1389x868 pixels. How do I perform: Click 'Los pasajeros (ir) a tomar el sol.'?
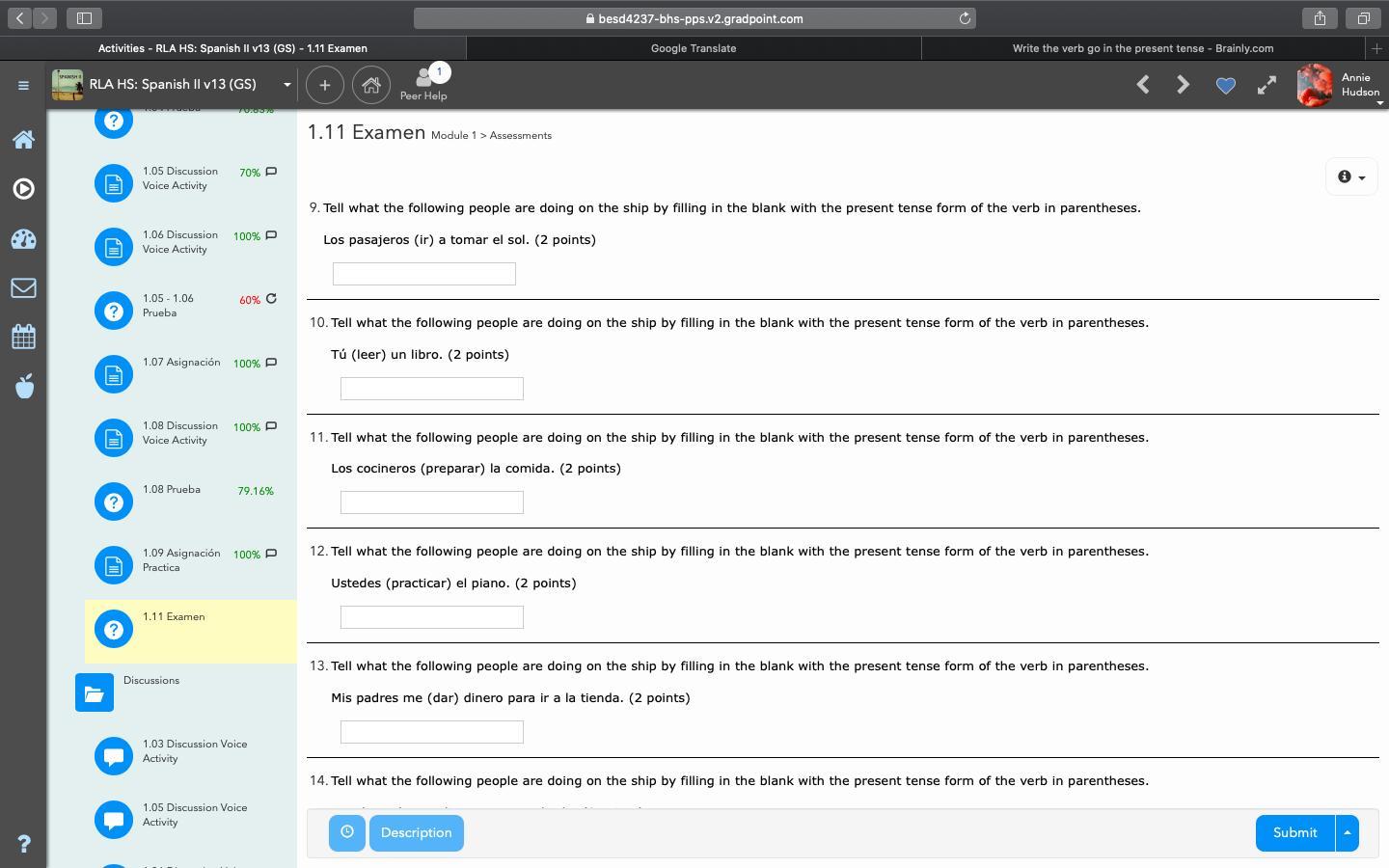coord(426,240)
